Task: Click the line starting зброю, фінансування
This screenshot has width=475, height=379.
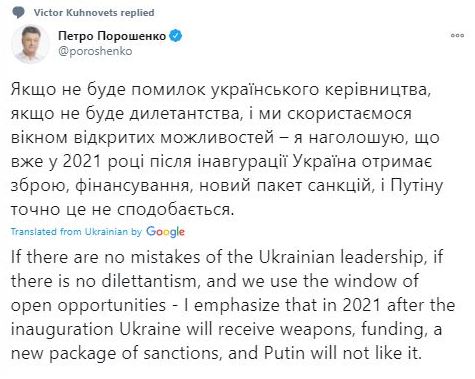Action: (x=227, y=186)
